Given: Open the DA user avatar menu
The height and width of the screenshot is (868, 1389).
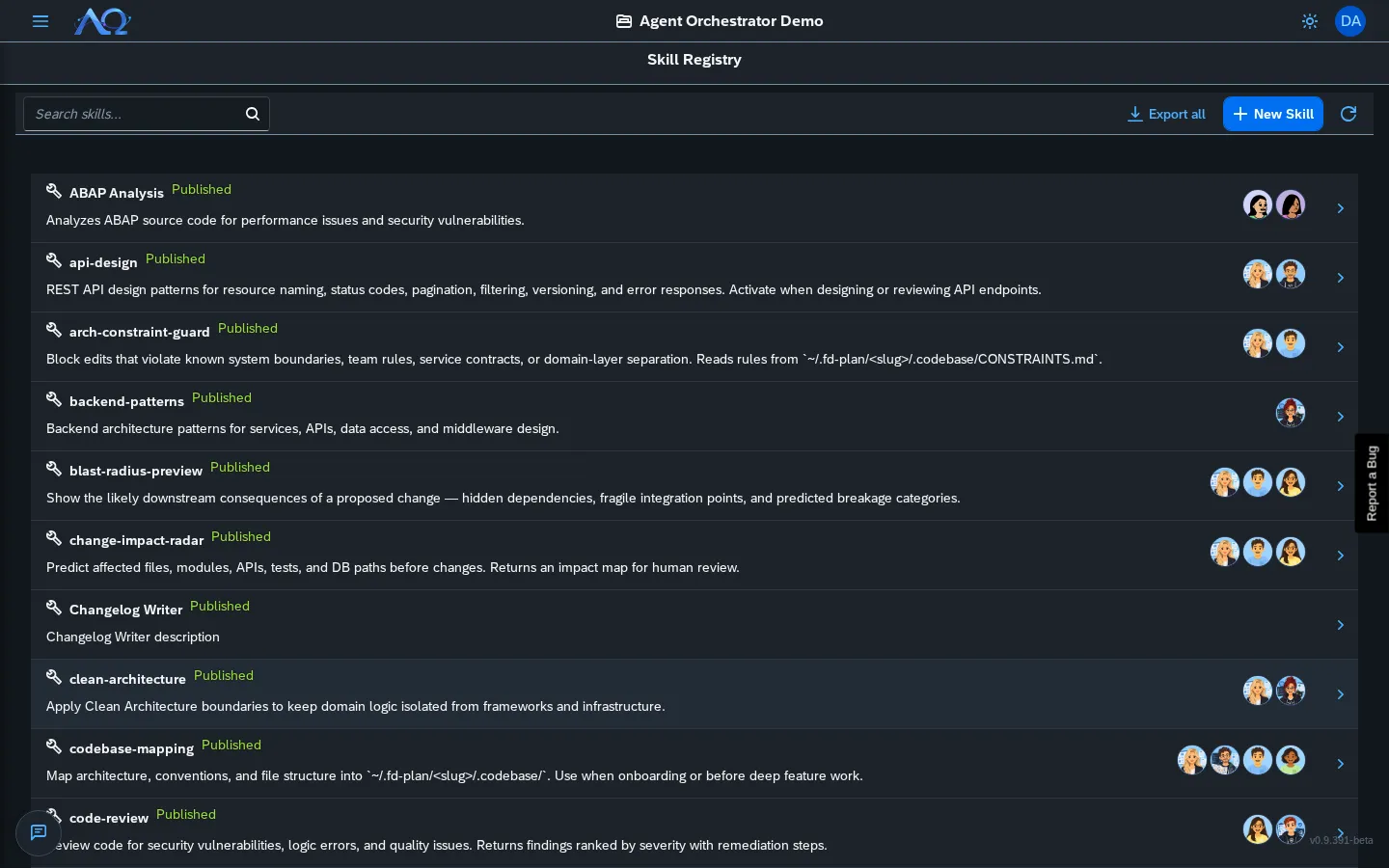Looking at the screenshot, I should click(x=1350, y=21).
